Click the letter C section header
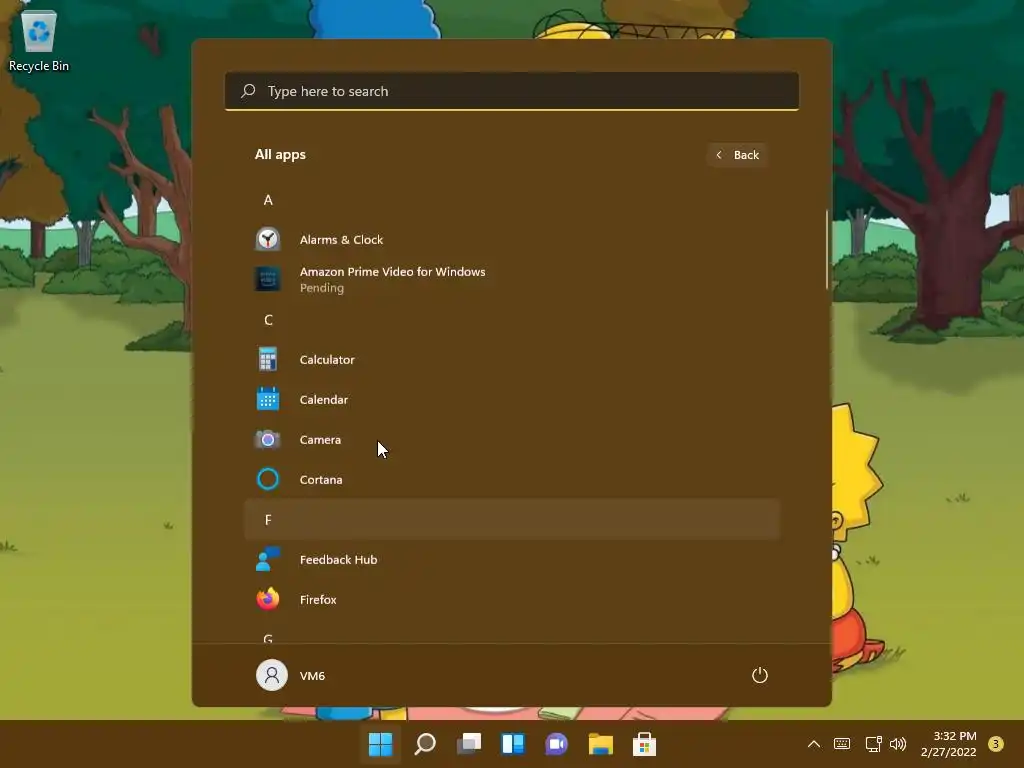This screenshot has height=768, width=1024. (x=511, y=319)
